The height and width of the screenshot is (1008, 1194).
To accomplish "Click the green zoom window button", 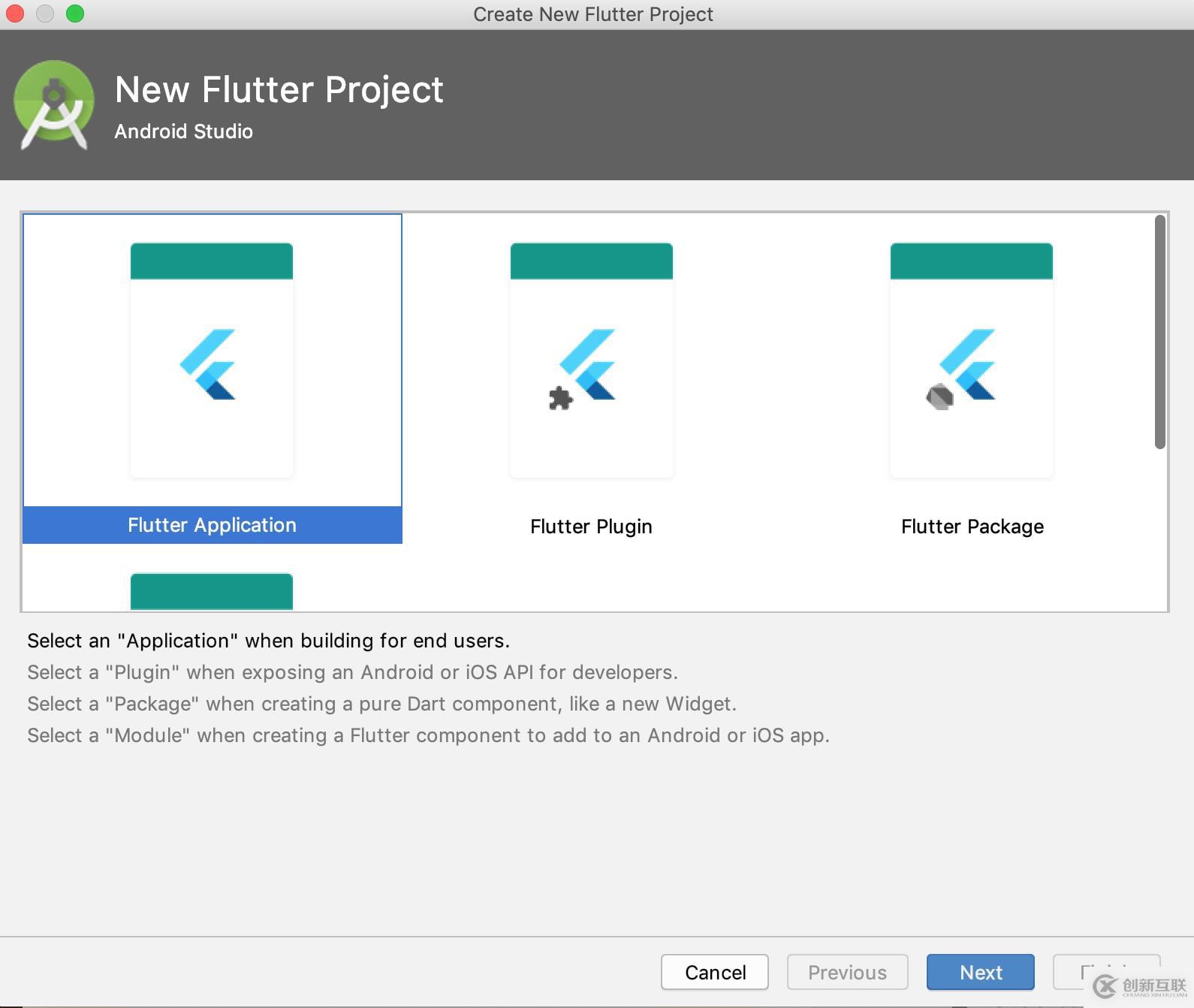I will tap(75, 14).
